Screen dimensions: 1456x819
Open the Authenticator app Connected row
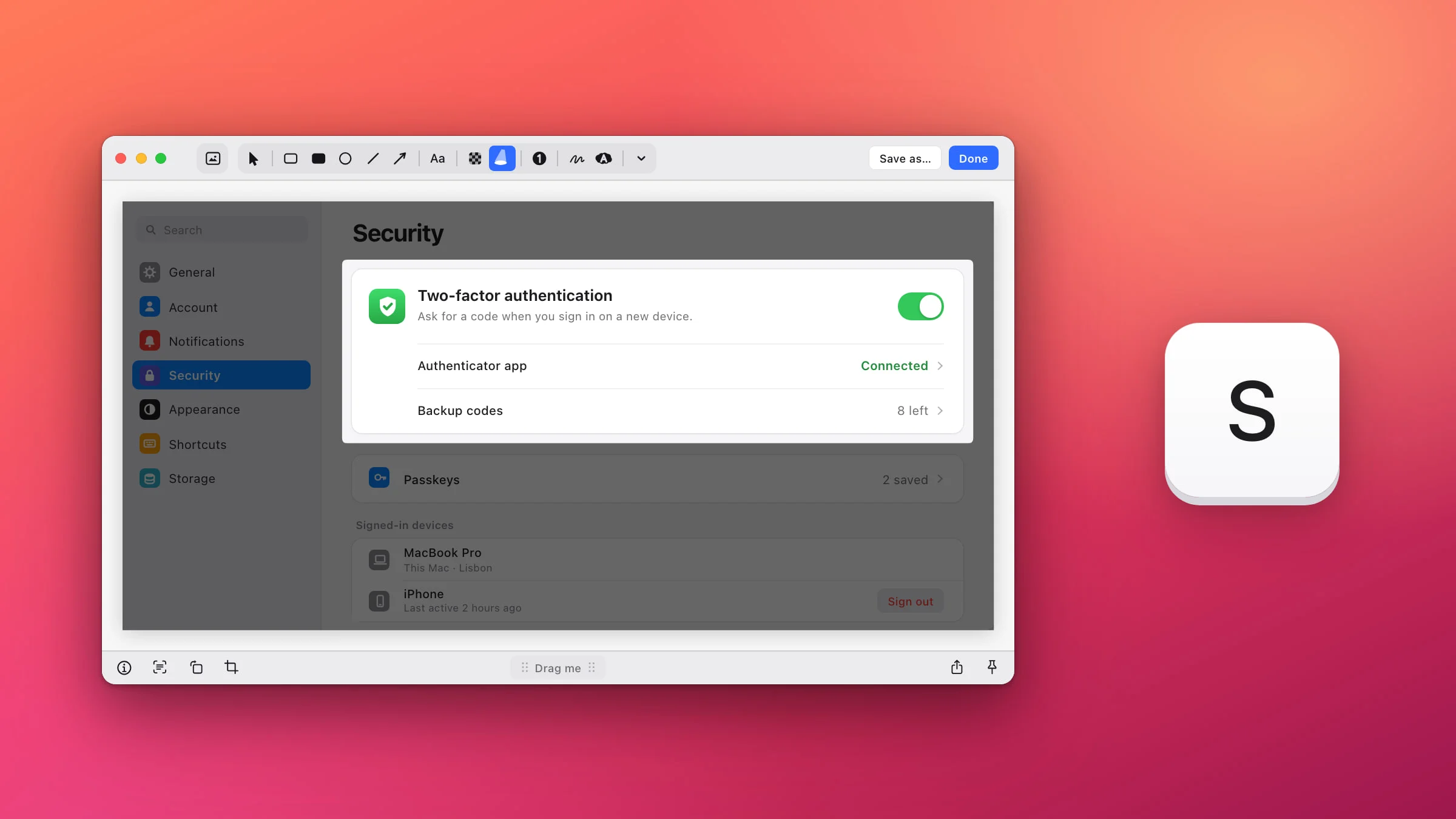680,366
